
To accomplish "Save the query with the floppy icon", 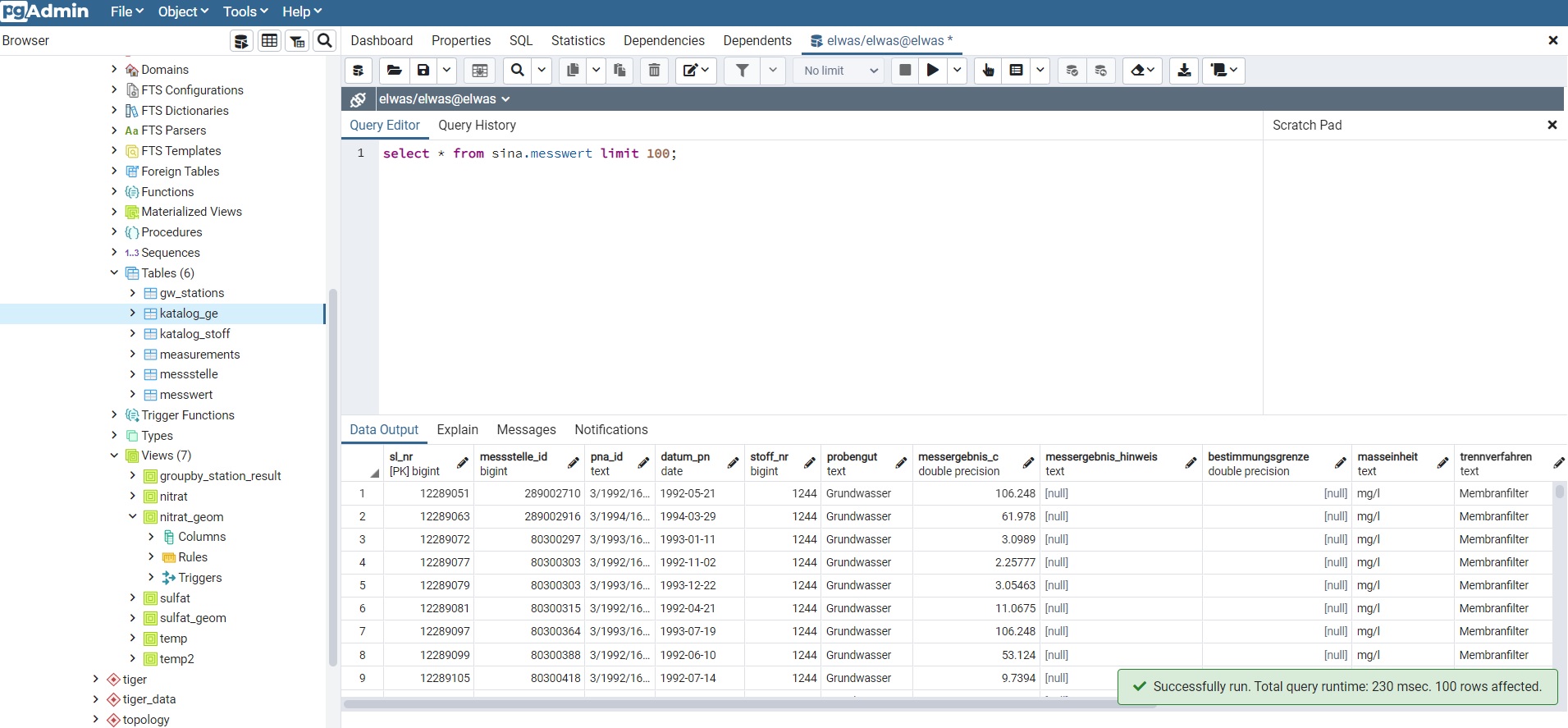I will (x=423, y=71).
